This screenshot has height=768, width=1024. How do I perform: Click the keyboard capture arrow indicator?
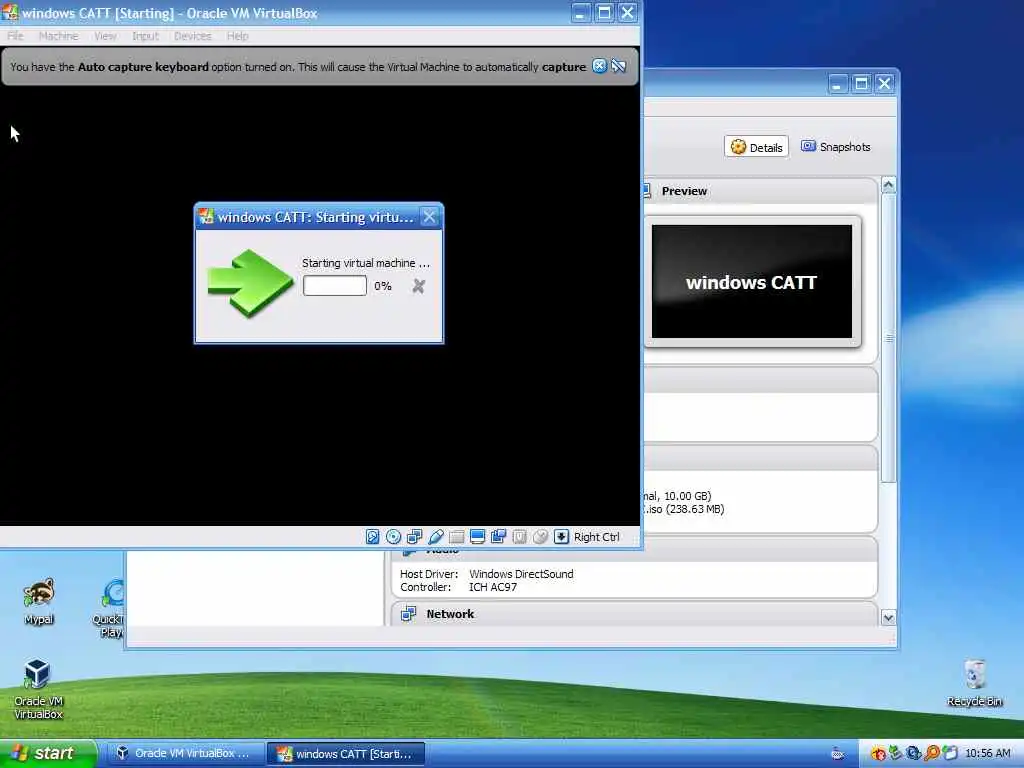[x=561, y=537]
